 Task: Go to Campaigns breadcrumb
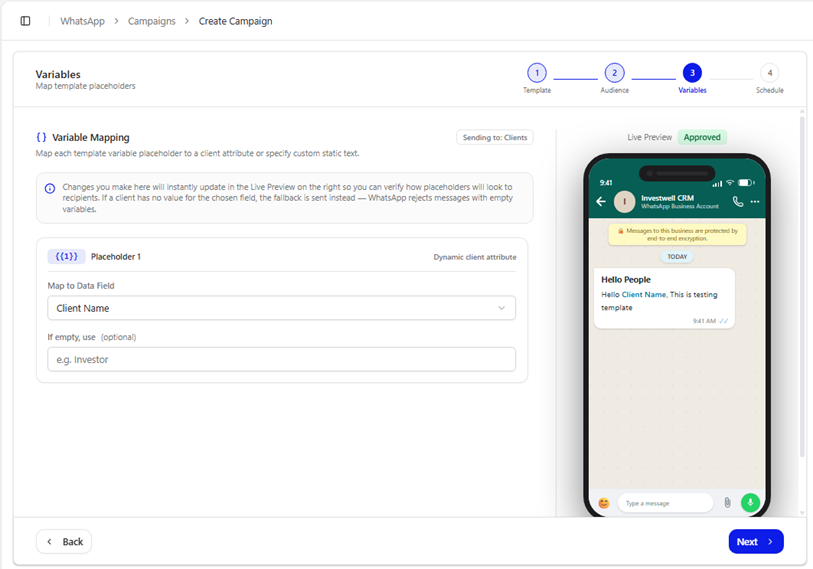point(151,21)
